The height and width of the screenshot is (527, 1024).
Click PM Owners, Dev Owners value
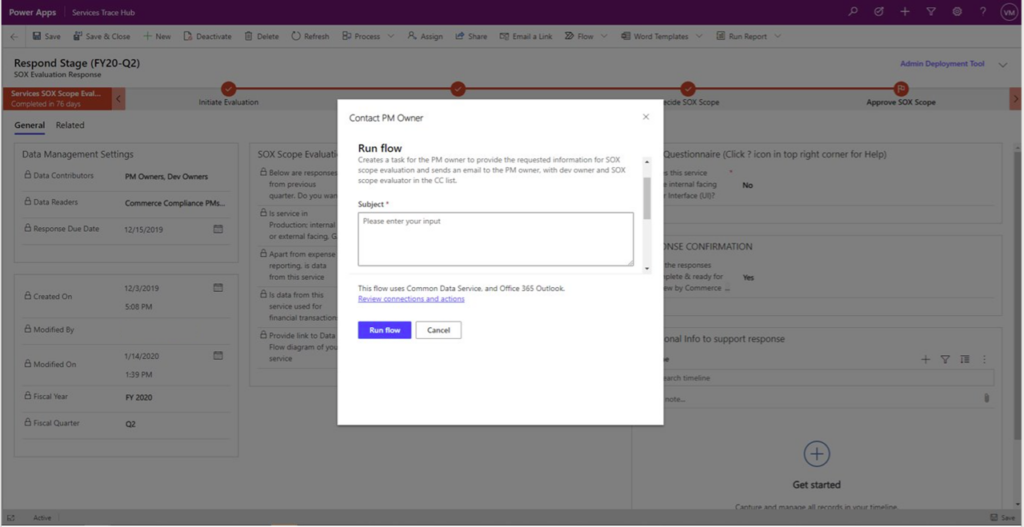(166, 176)
